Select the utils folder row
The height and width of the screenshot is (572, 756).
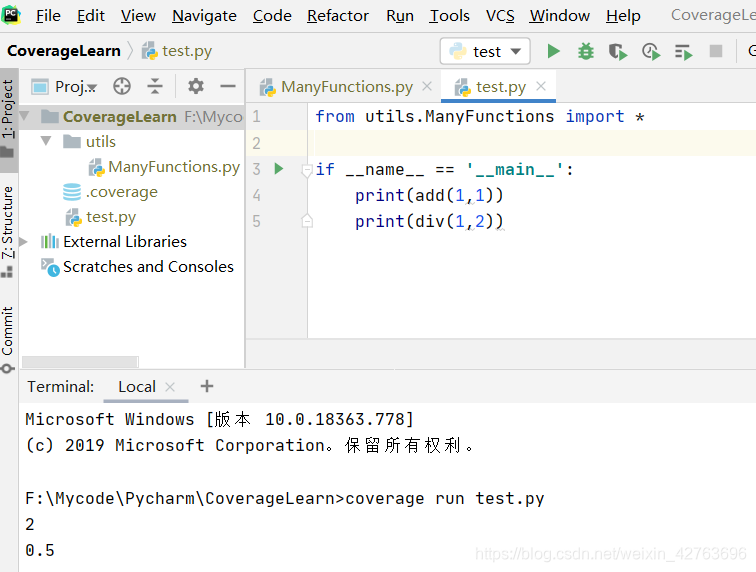[x=131, y=142]
